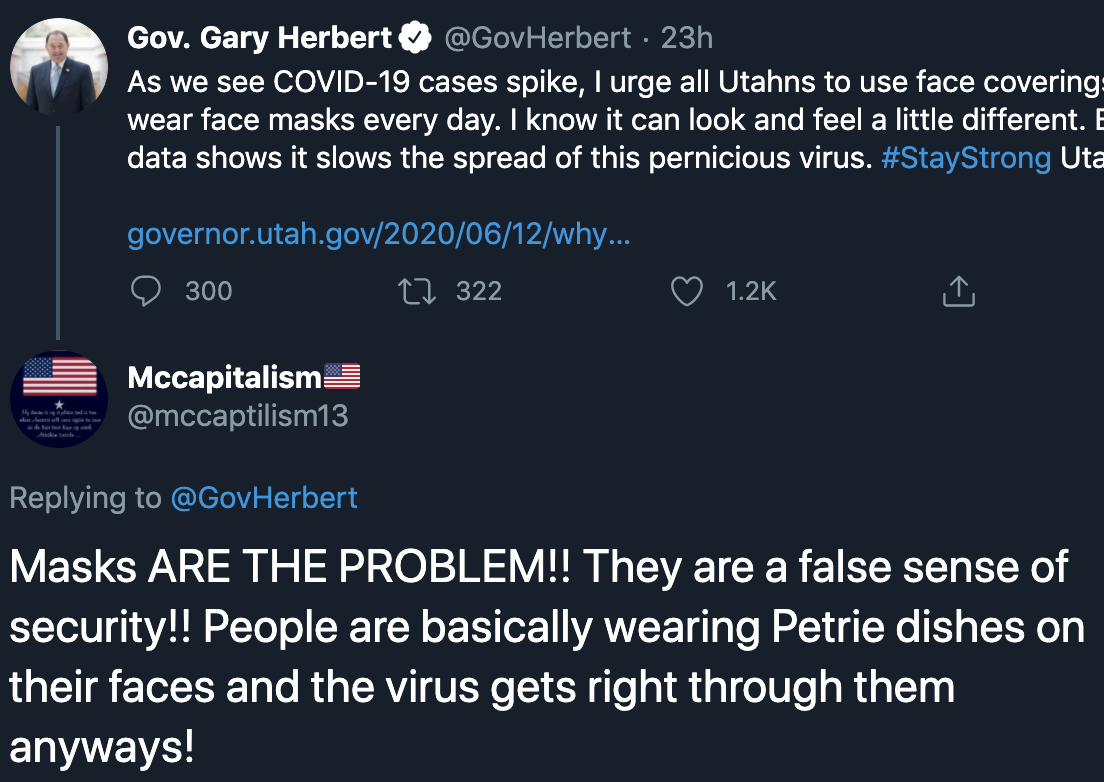Image resolution: width=1104 pixels, height=782 pixels.
Task: Like the tweet with the heart icon
Action: point(686,291)
